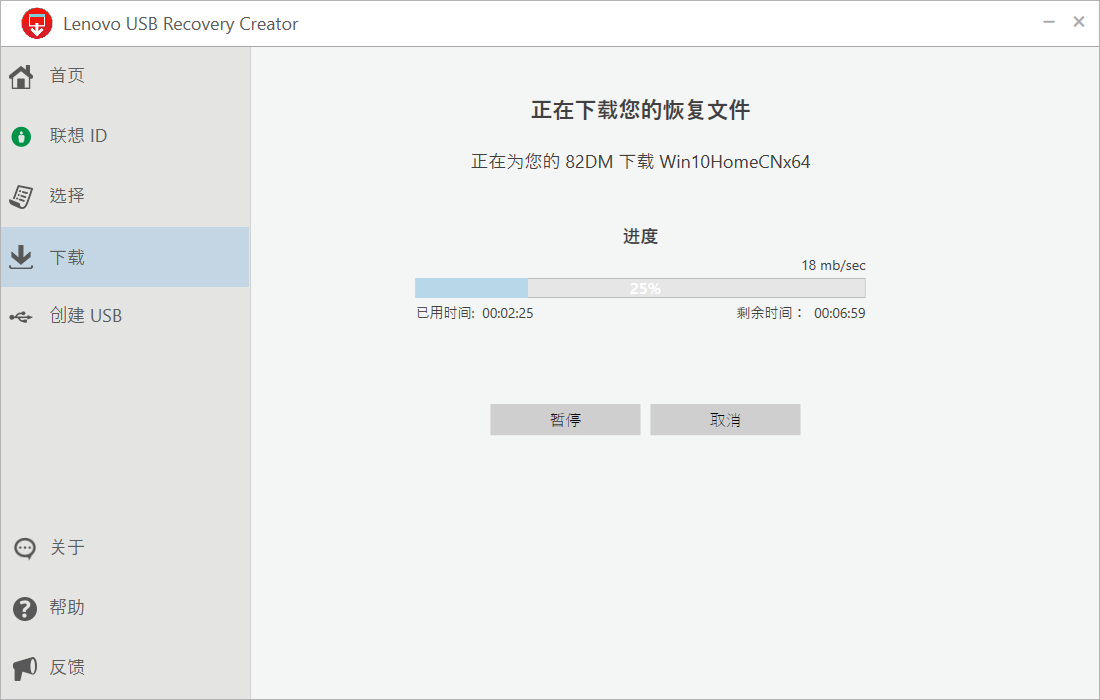Go to the 联想 ID text label

click(78, 136)
